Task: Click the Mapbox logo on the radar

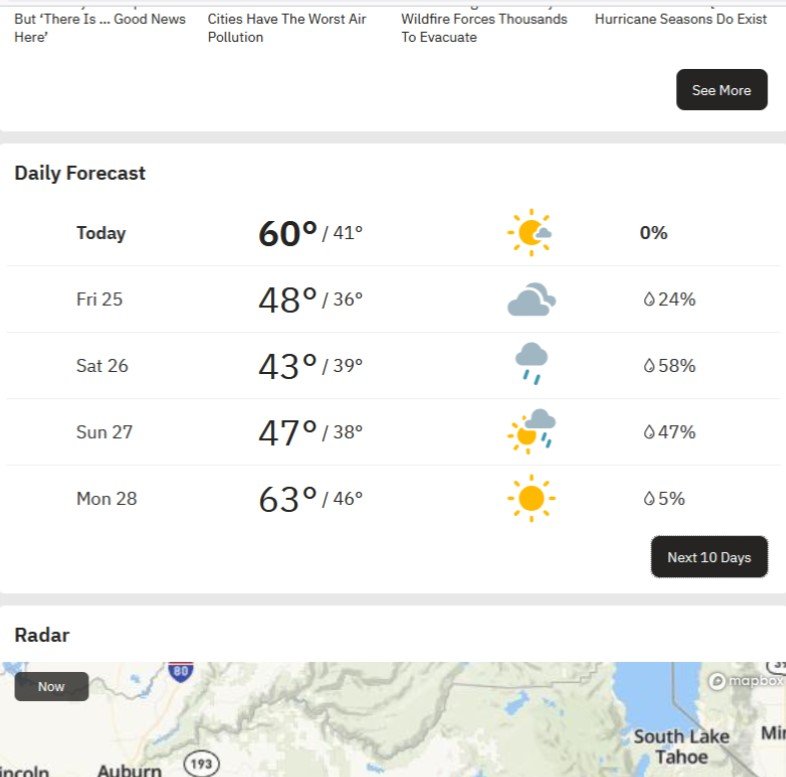Action: click(x=745, y=681)
